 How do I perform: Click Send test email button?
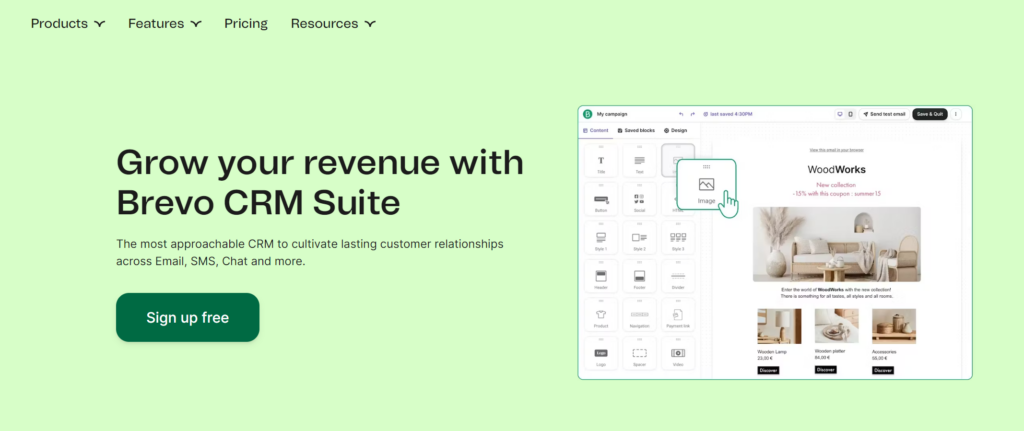click(884, 114)
